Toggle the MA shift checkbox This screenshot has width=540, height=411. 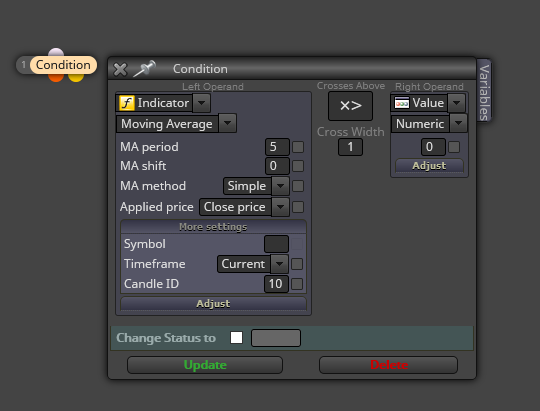coord(298,166)
